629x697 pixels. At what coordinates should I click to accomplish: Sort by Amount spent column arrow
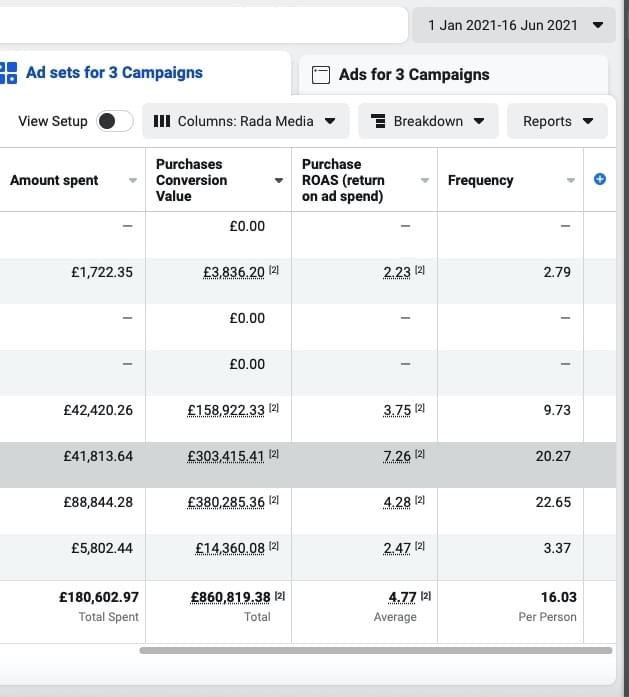tap(133, 180)
